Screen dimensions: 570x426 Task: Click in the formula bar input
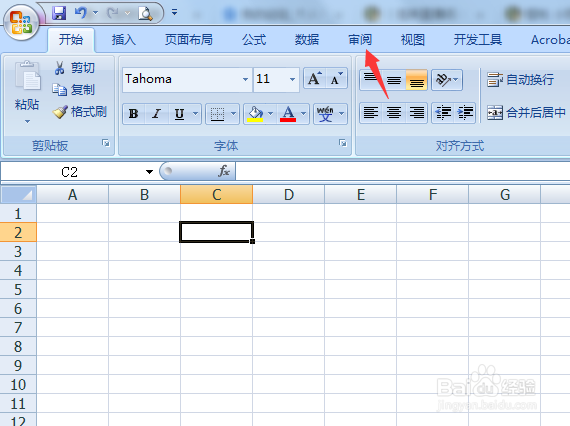(x=403, y=171)
